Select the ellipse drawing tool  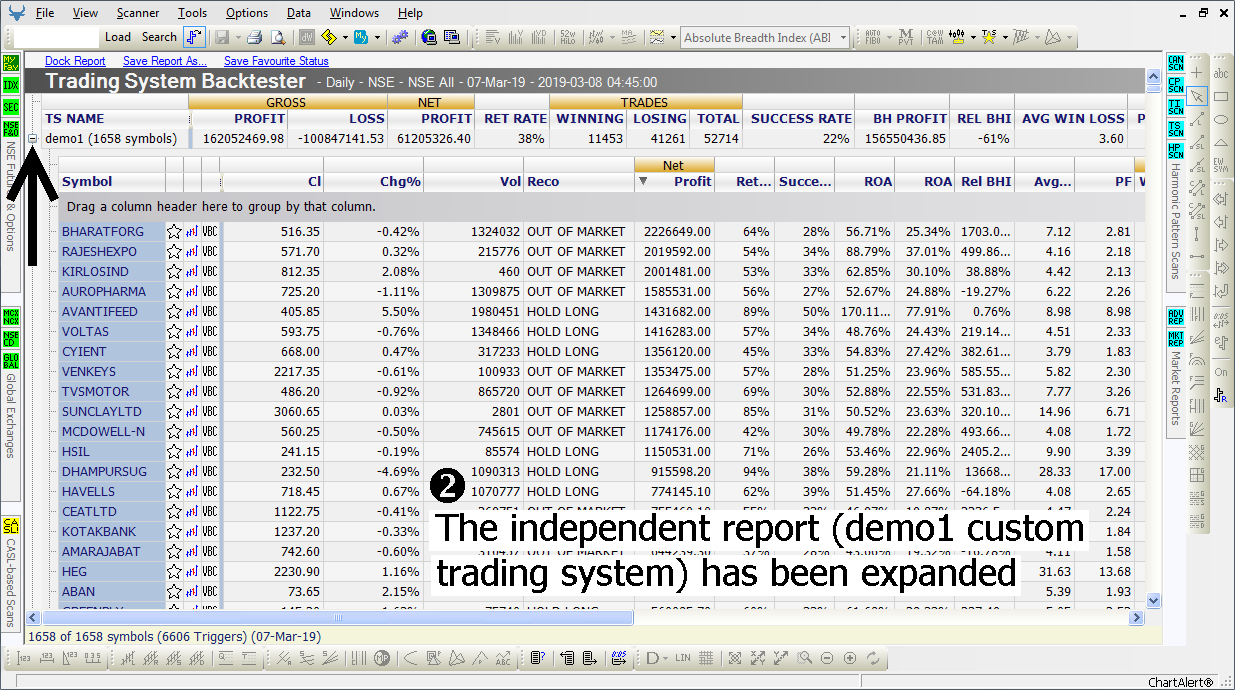click(x=1221, y=119)
